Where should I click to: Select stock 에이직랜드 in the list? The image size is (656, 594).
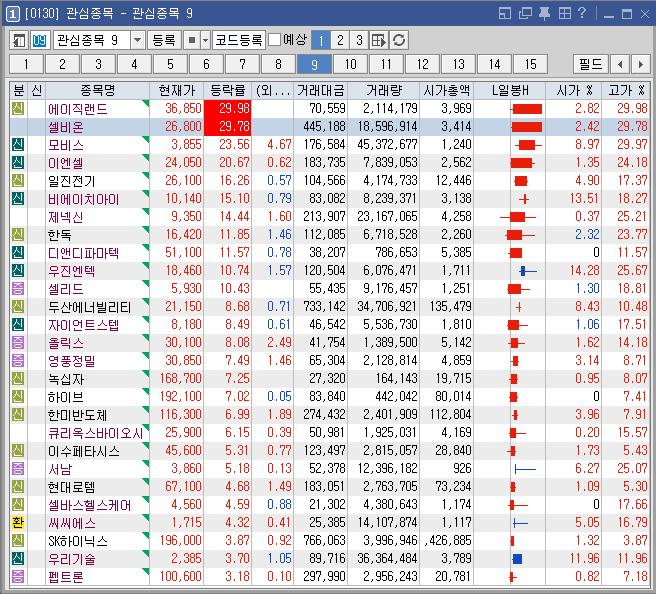point(78,109)
